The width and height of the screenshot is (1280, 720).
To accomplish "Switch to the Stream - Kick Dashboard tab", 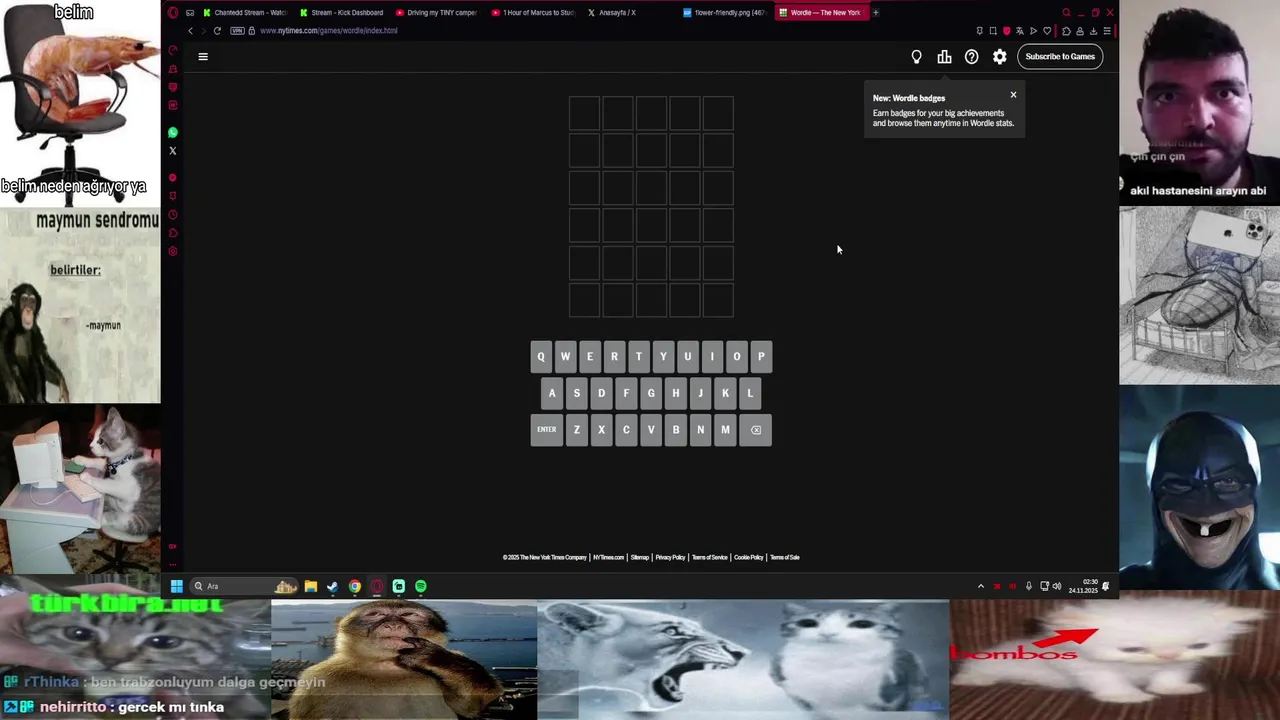I will [x=340, y=13].
